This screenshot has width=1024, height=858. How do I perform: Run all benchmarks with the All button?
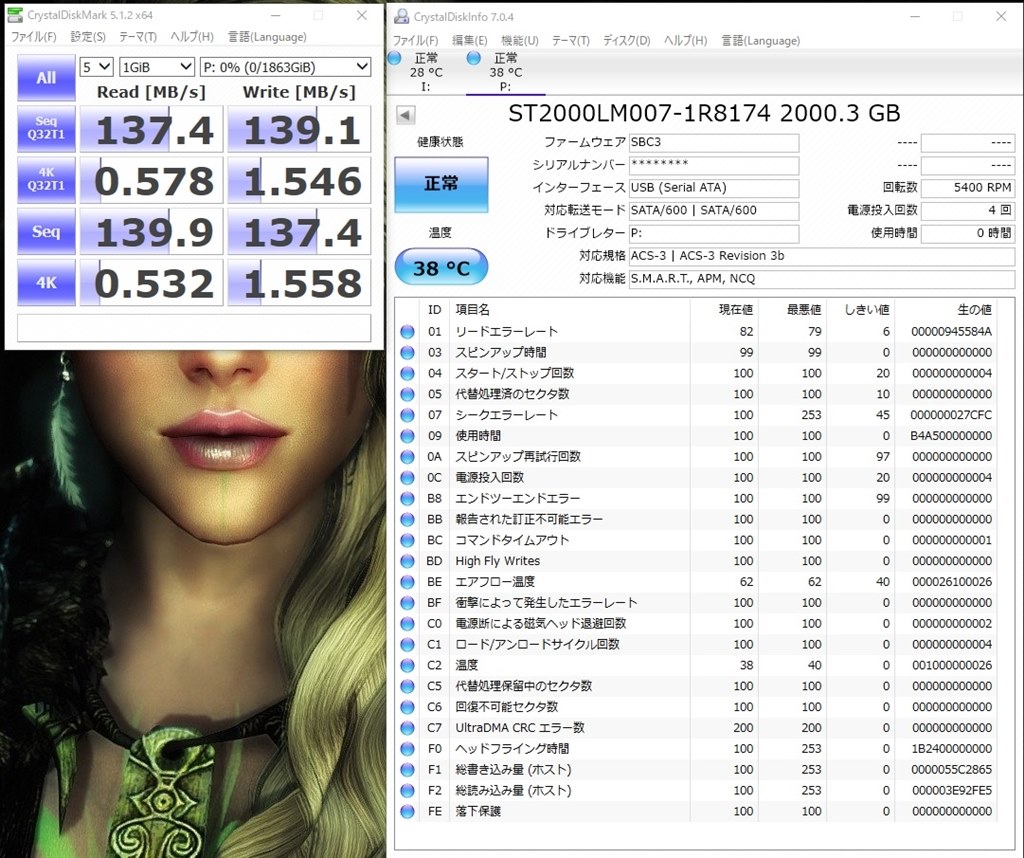[46, 78]
